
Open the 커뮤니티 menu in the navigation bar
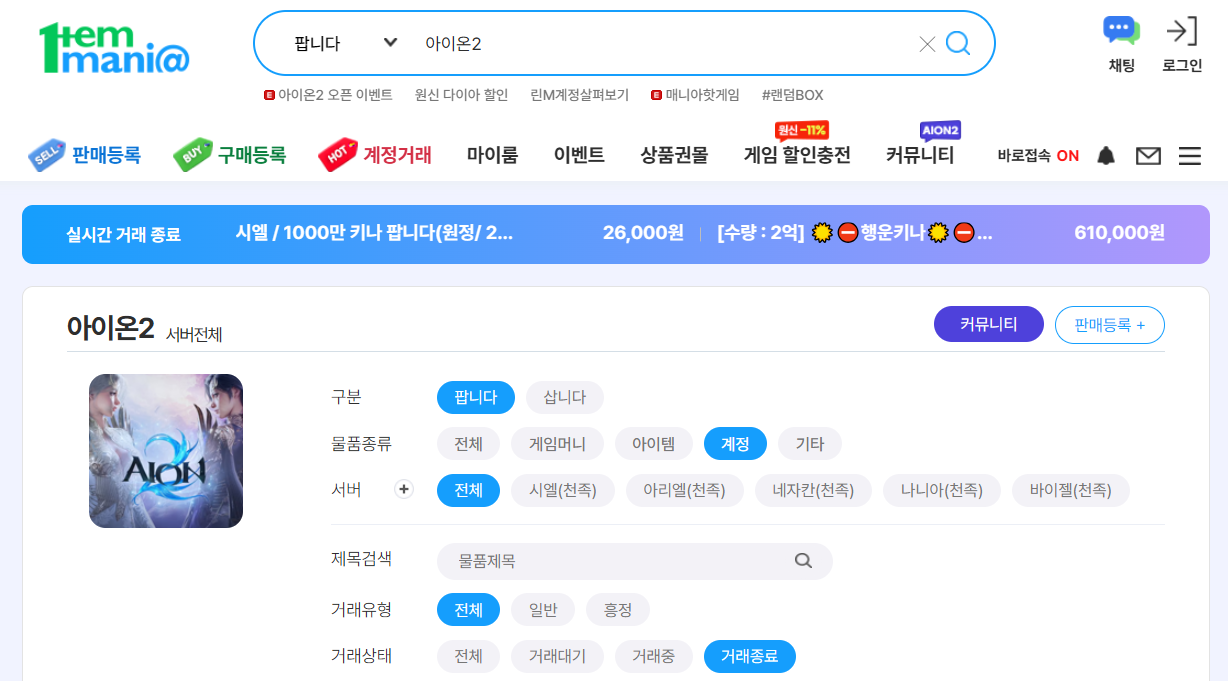[920, 156]
